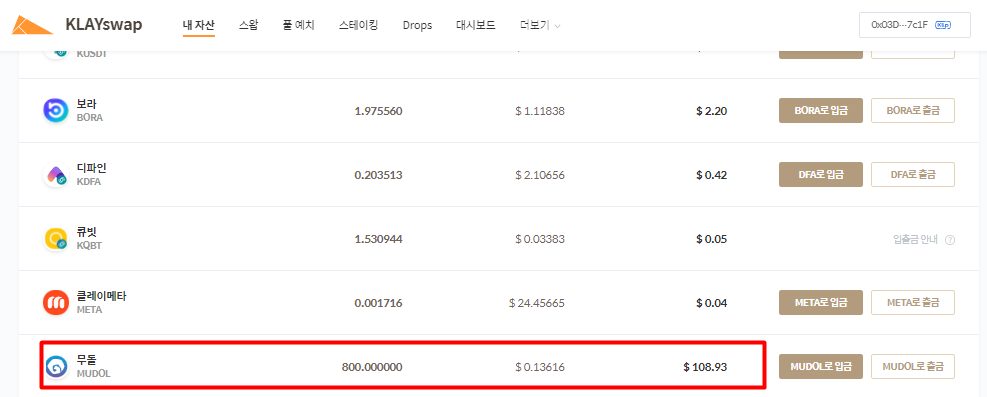Click the price $ 1.11838
Screen dimensions: 987x397
point(539,111)
